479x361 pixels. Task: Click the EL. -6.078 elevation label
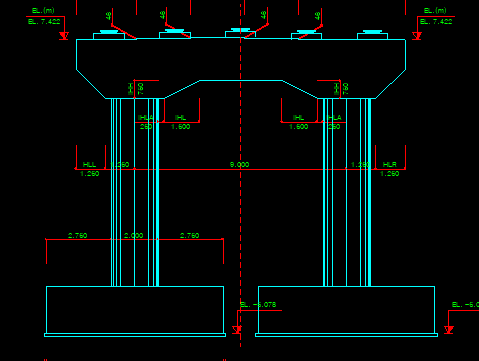click(258, 305)
